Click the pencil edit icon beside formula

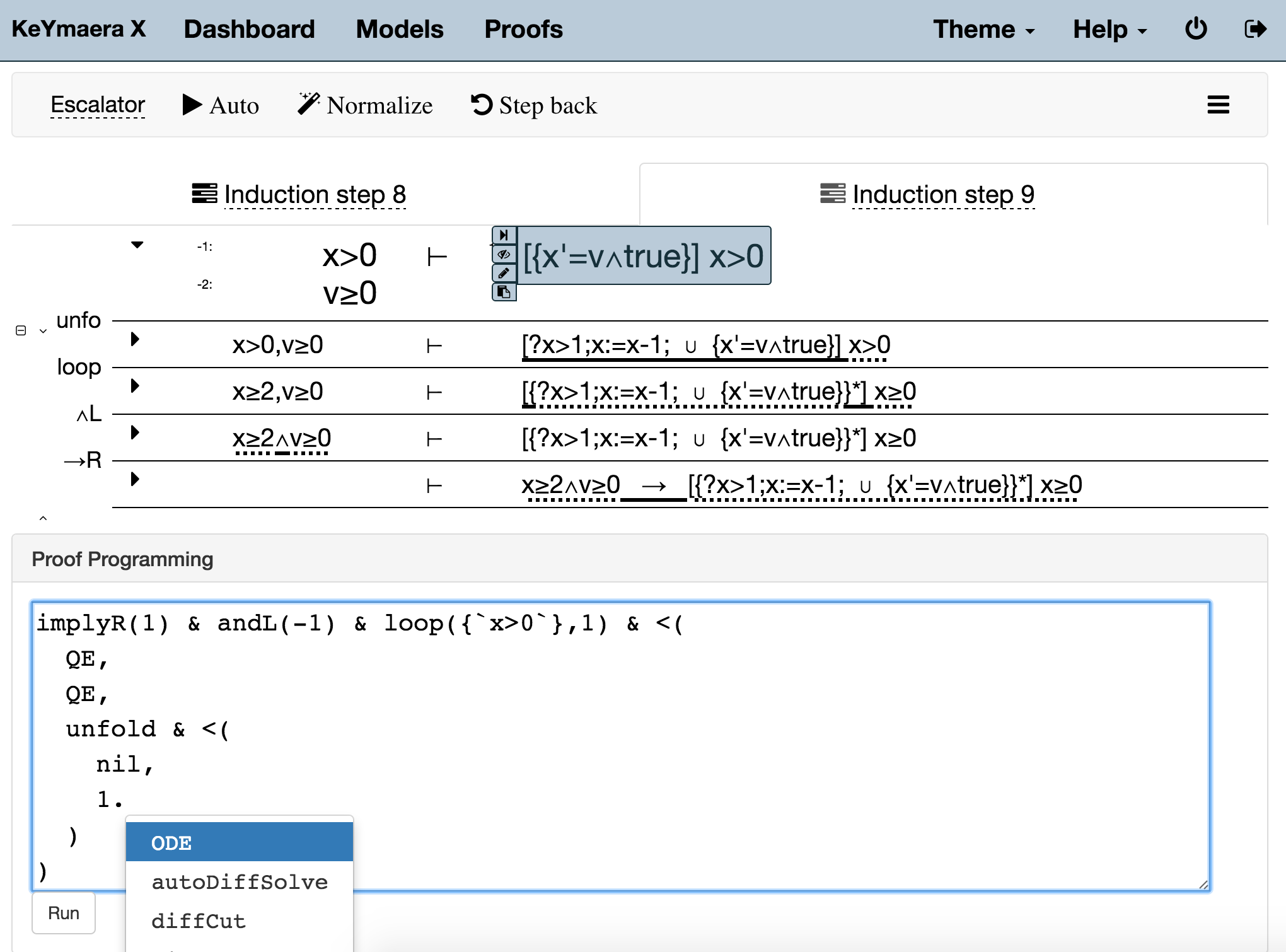(504, 273)
